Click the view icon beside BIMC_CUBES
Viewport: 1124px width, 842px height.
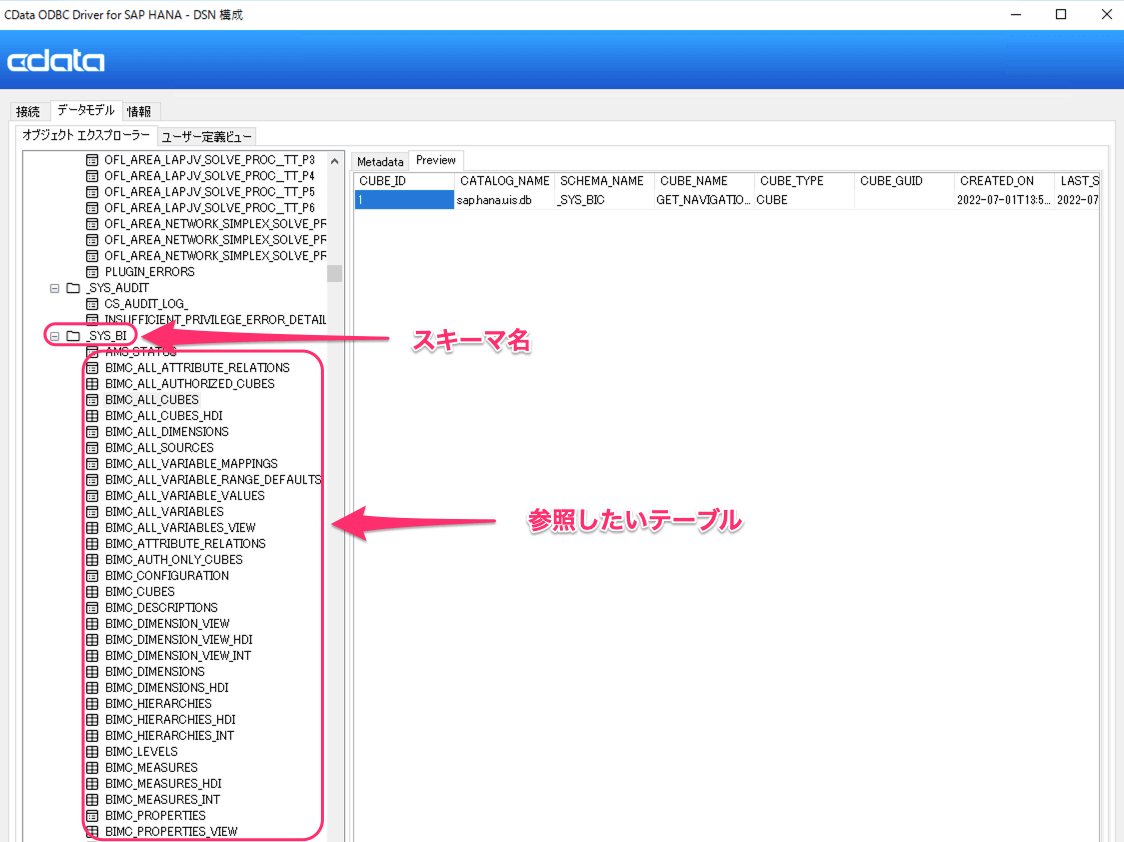(92, 592)
